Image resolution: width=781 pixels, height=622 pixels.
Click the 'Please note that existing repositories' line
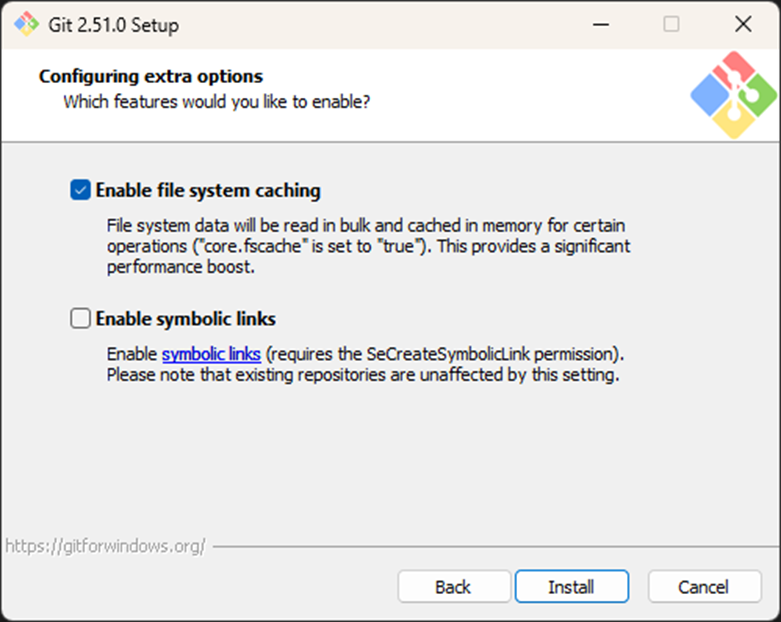click(363, 375)
